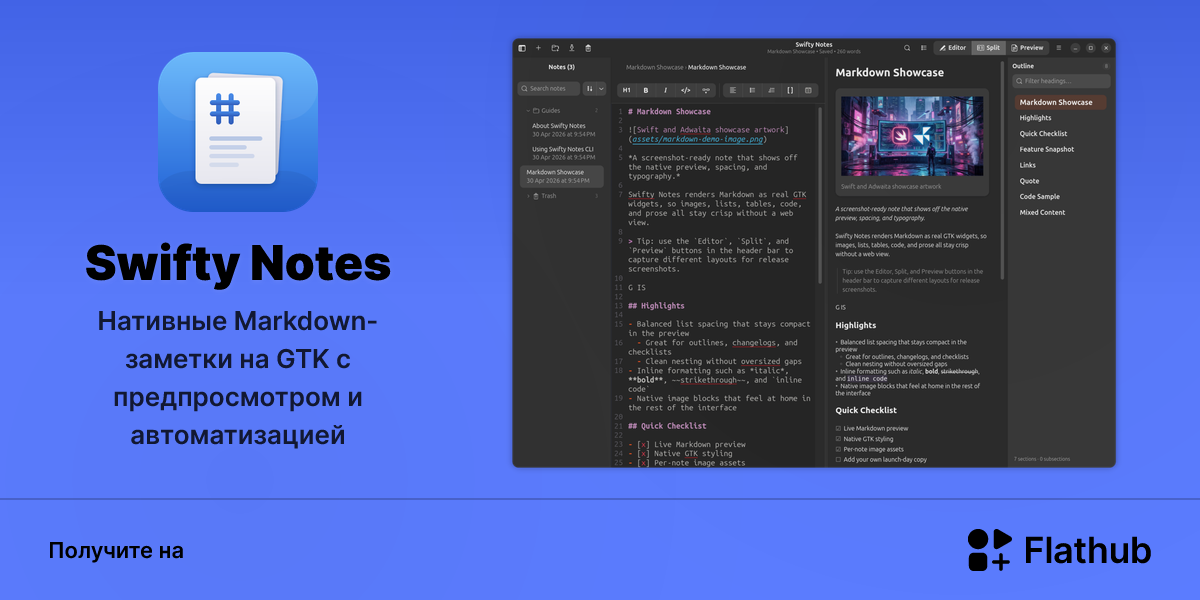Select the Markdown Showcase note in list
This screenshot has width=1200, height=600.
click(x=562, y=176)
